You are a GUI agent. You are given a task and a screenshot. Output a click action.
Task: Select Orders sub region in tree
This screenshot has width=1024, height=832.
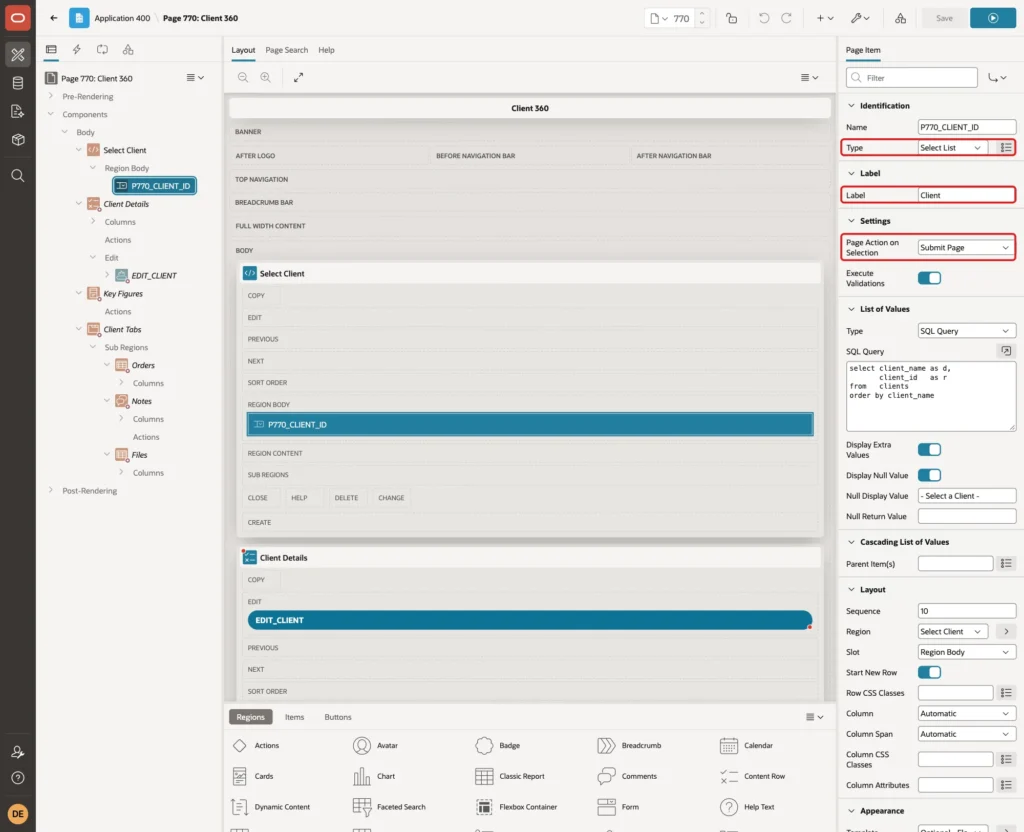coord(143,365)
